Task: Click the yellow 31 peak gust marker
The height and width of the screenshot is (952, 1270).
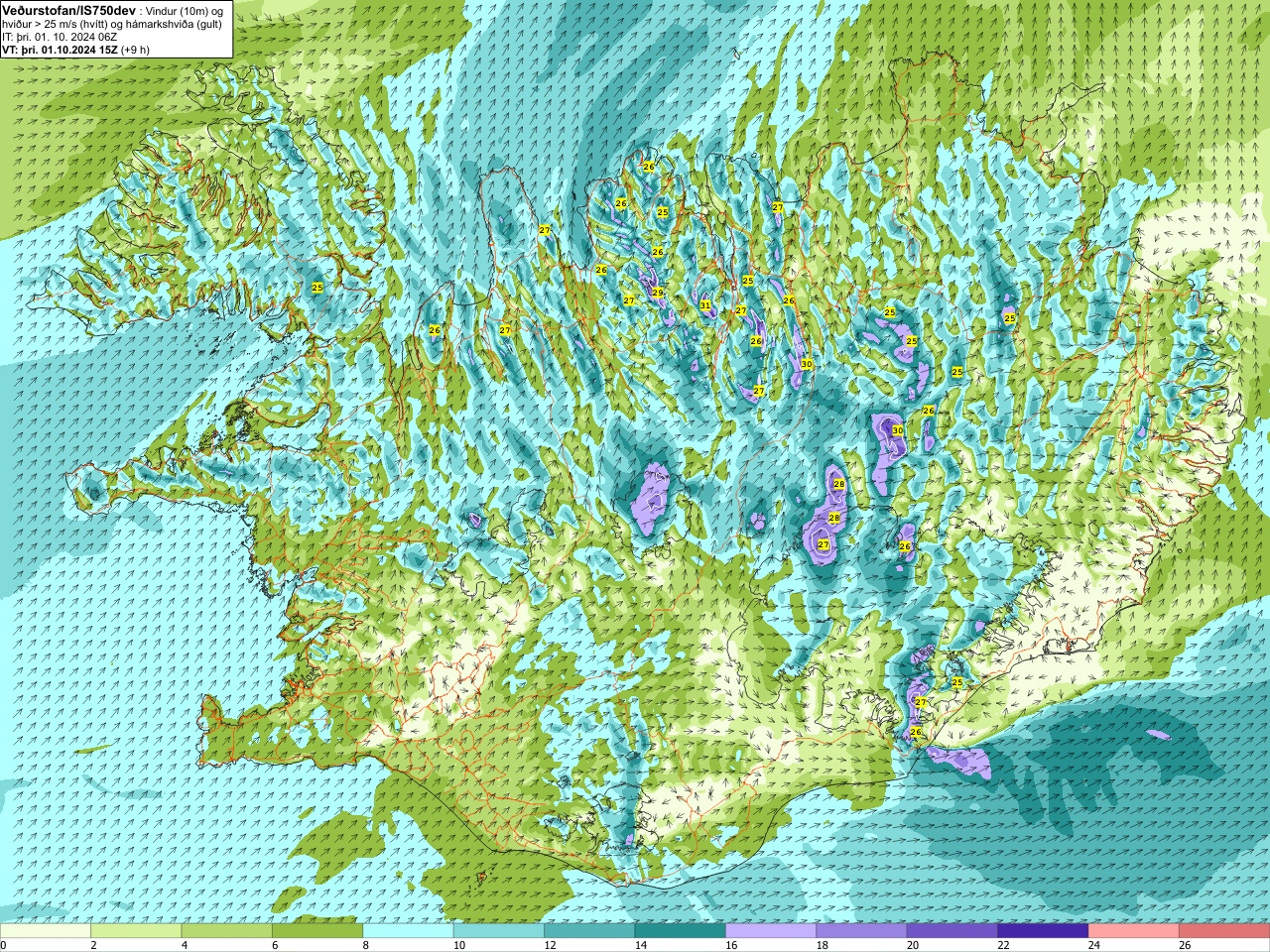Action: pyautogui.click(x=705, y=305)
